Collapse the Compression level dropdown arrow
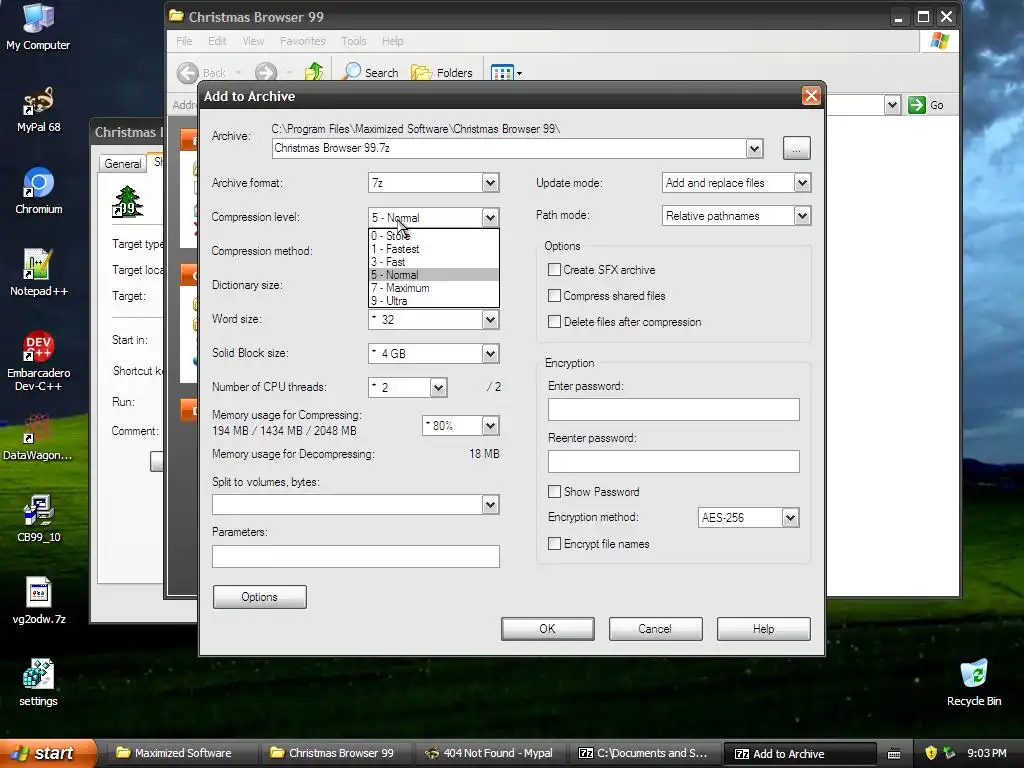 490,217
